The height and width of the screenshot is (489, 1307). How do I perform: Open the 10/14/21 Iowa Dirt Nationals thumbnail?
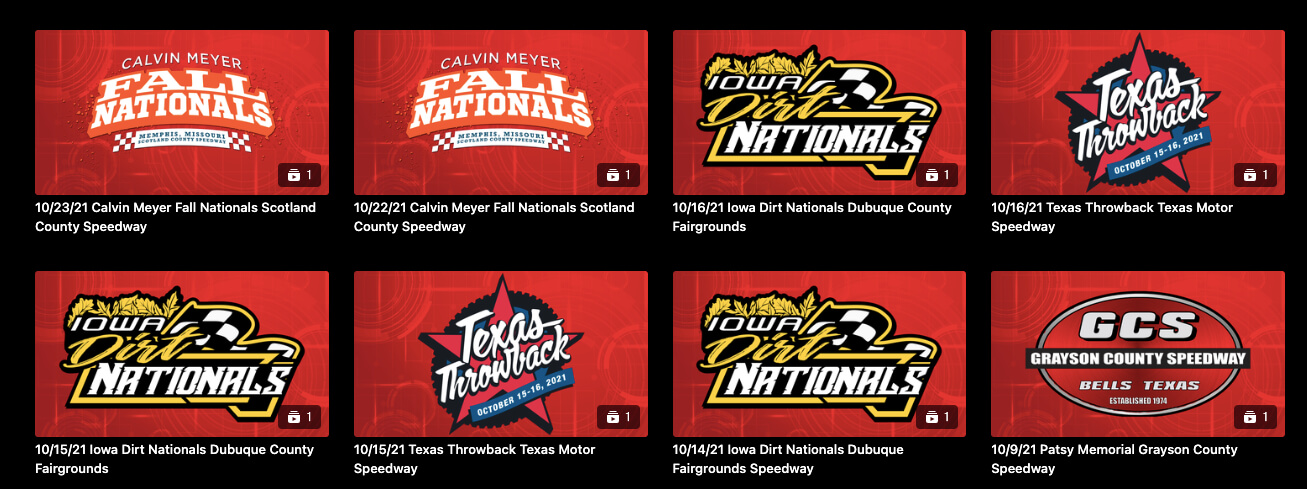(x=819, y=354)
